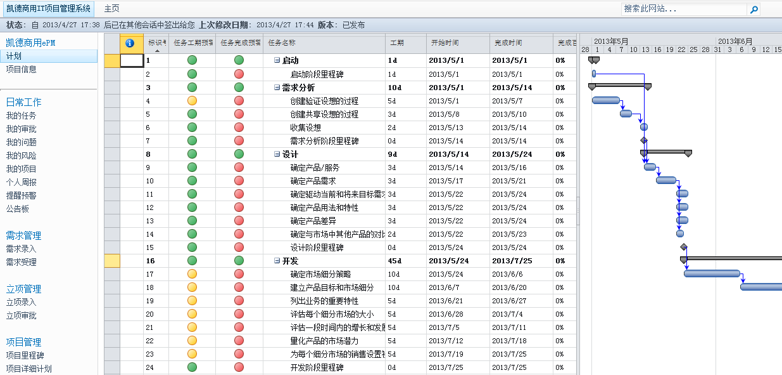Collapse the 需求分析 summary task

coord(277,87)
